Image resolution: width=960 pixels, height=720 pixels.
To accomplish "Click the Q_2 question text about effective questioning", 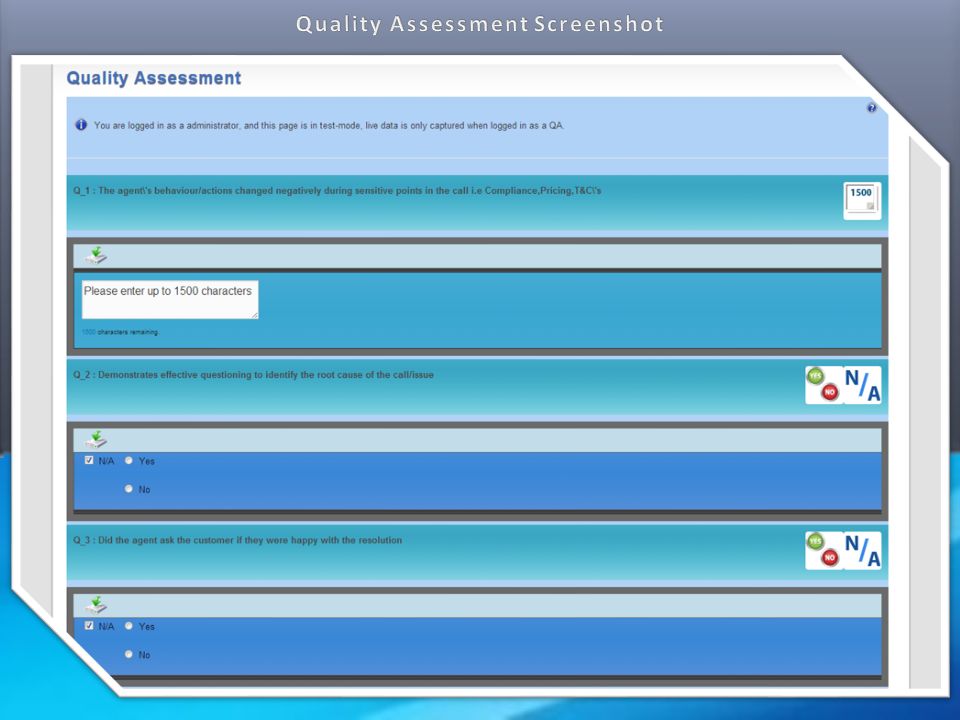I will [x=253, y=375].
